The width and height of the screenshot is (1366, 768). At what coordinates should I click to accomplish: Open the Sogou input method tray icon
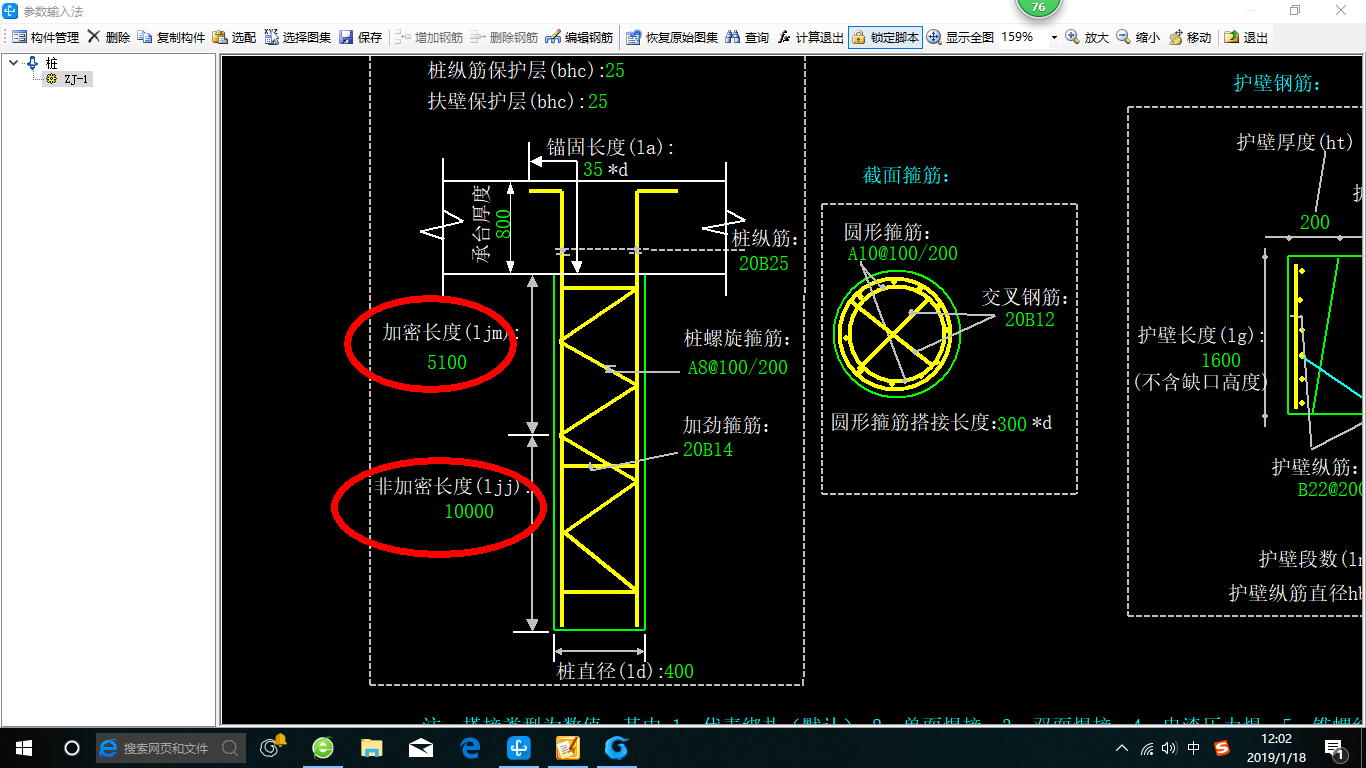coord(1222,748)
